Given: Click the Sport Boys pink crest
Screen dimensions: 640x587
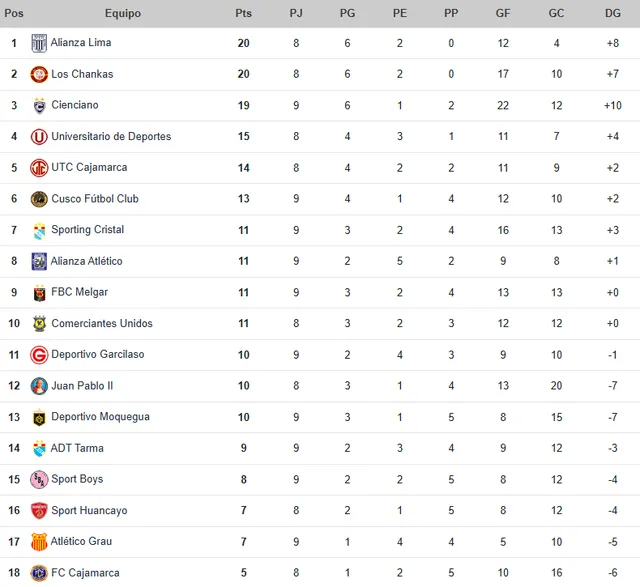Looking at the screenshot, I should 39,480.
